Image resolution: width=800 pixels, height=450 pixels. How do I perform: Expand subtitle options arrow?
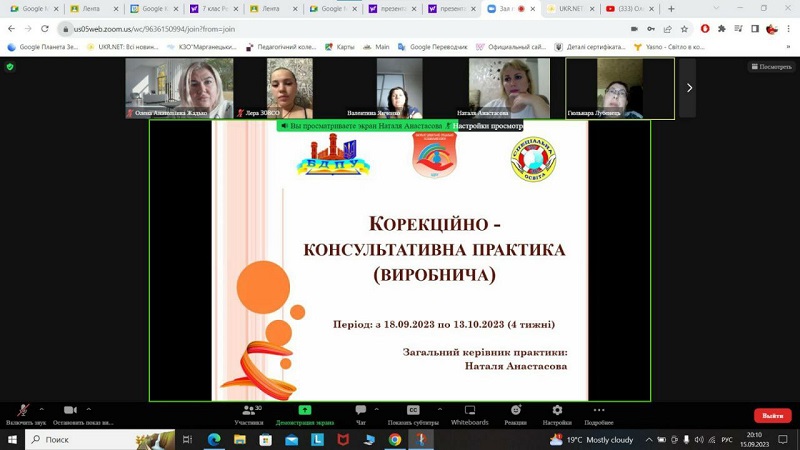440,409
